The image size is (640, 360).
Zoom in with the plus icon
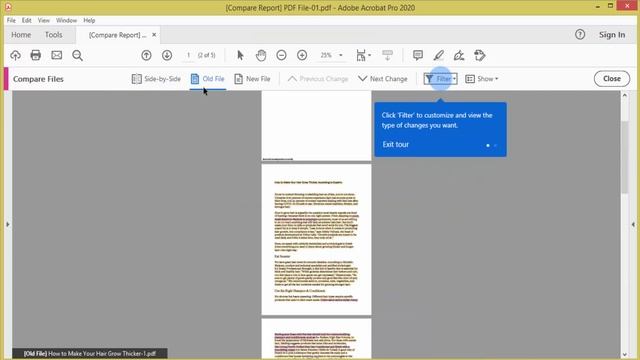pyautogui.click(x=302, y=55)
